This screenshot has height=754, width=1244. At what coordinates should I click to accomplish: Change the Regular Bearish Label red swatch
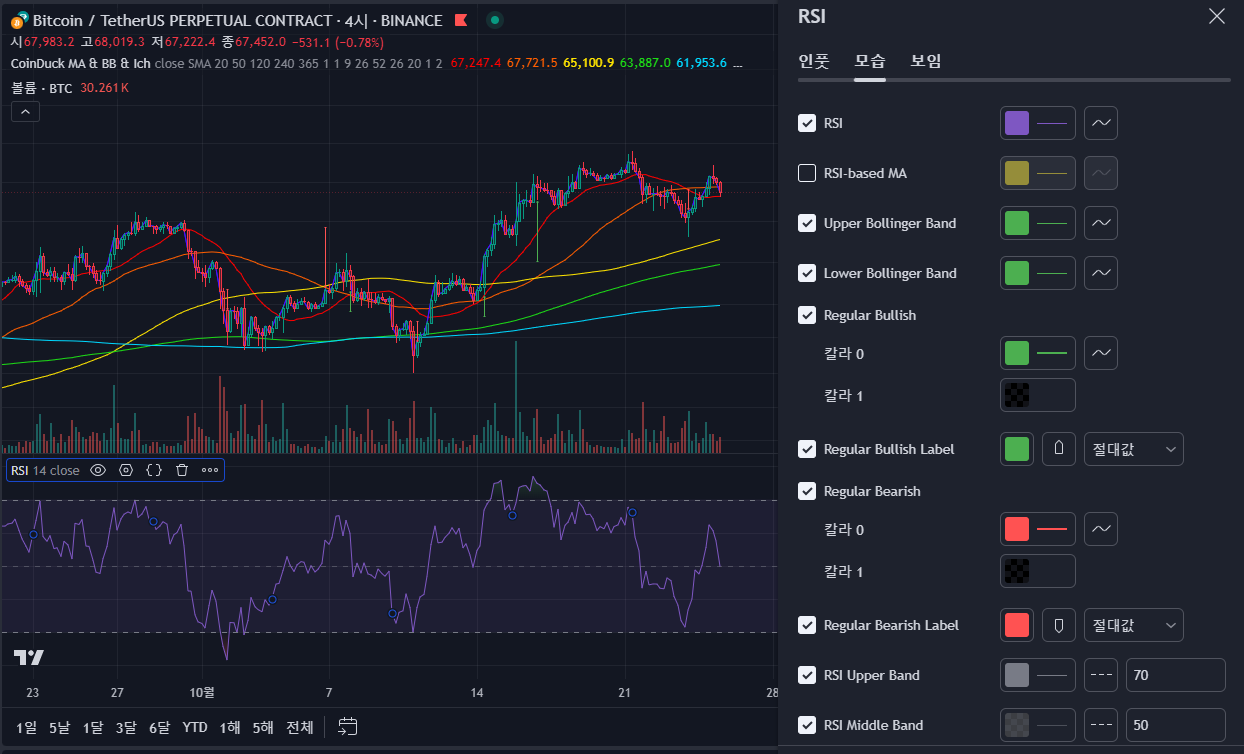[1017, 625]
